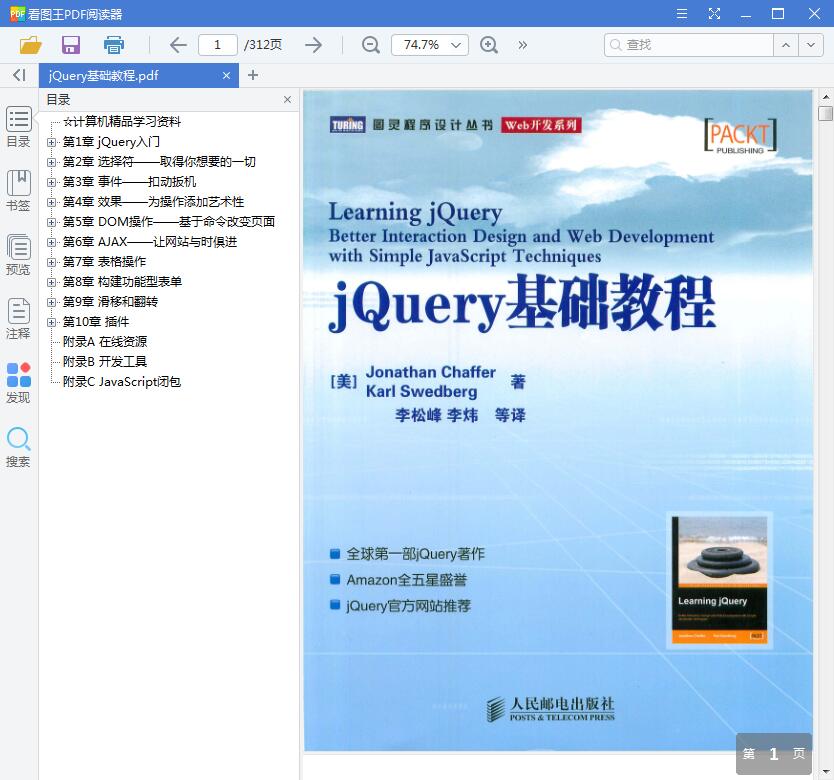Click the 查找 search text box
The width and height of the screenshot is (834, 780).
[x=689, y=45]
